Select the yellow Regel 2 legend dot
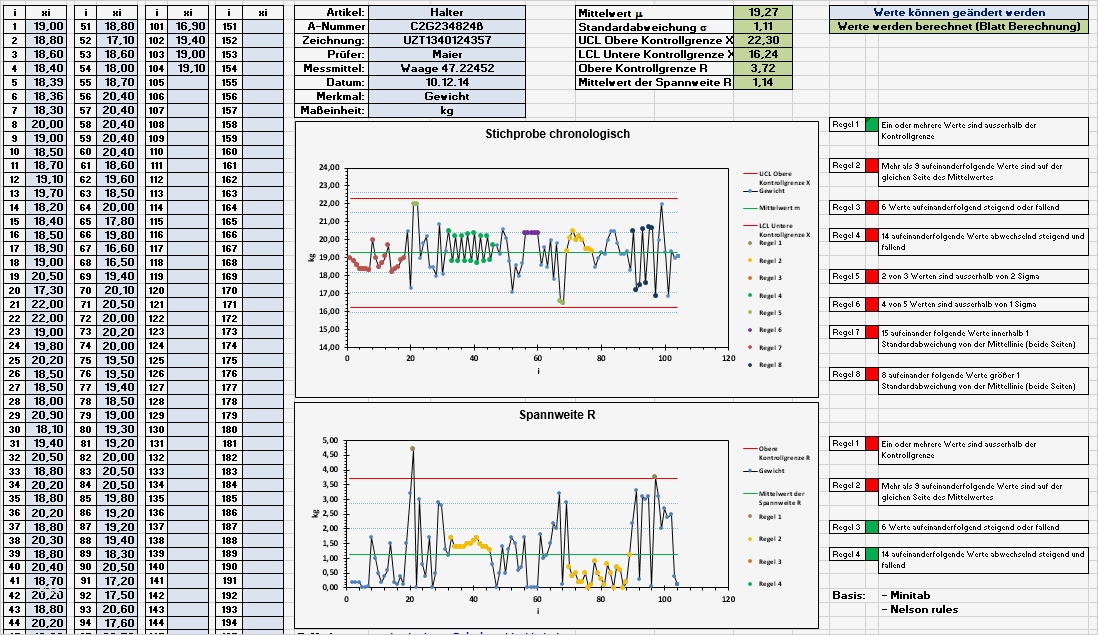 click(x=749, y=260)
